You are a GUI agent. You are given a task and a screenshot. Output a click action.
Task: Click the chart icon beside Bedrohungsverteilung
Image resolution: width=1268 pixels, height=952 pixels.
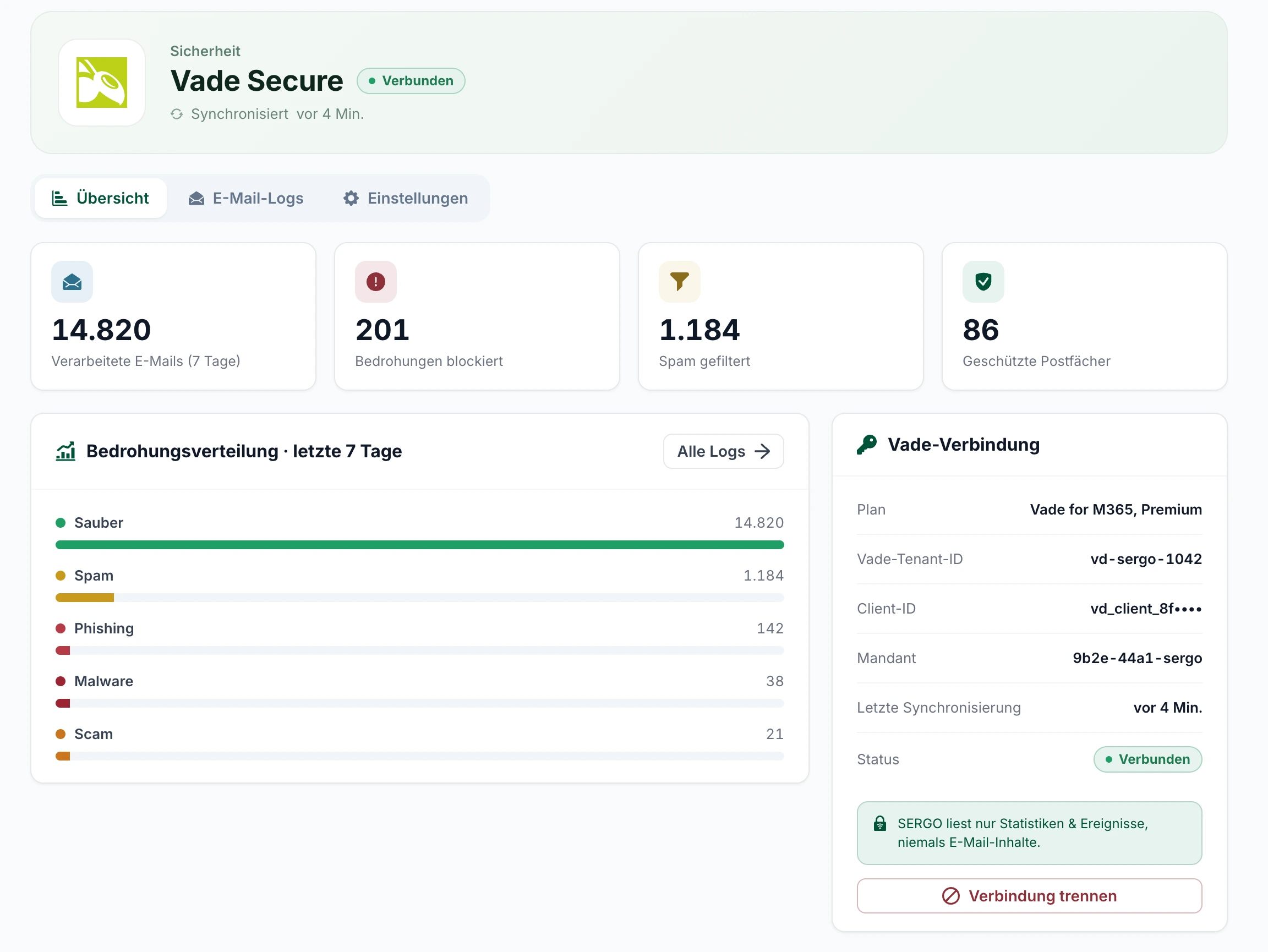coord(65,451)
